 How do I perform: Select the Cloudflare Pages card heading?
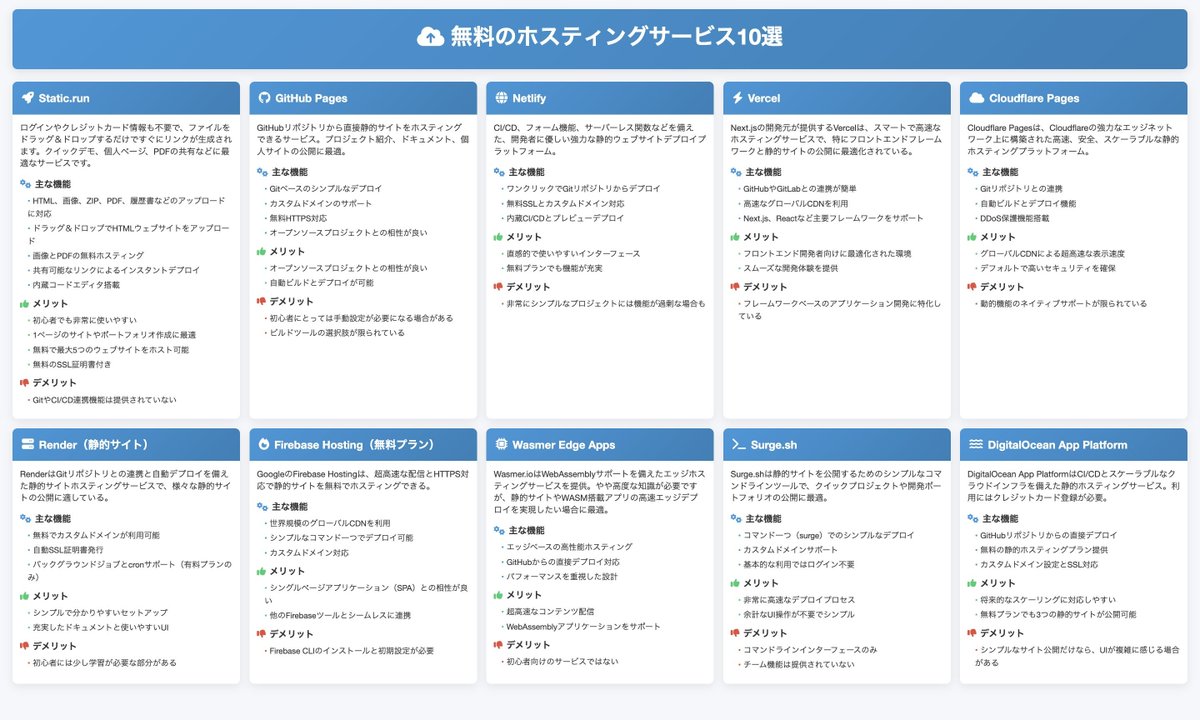1034,98
